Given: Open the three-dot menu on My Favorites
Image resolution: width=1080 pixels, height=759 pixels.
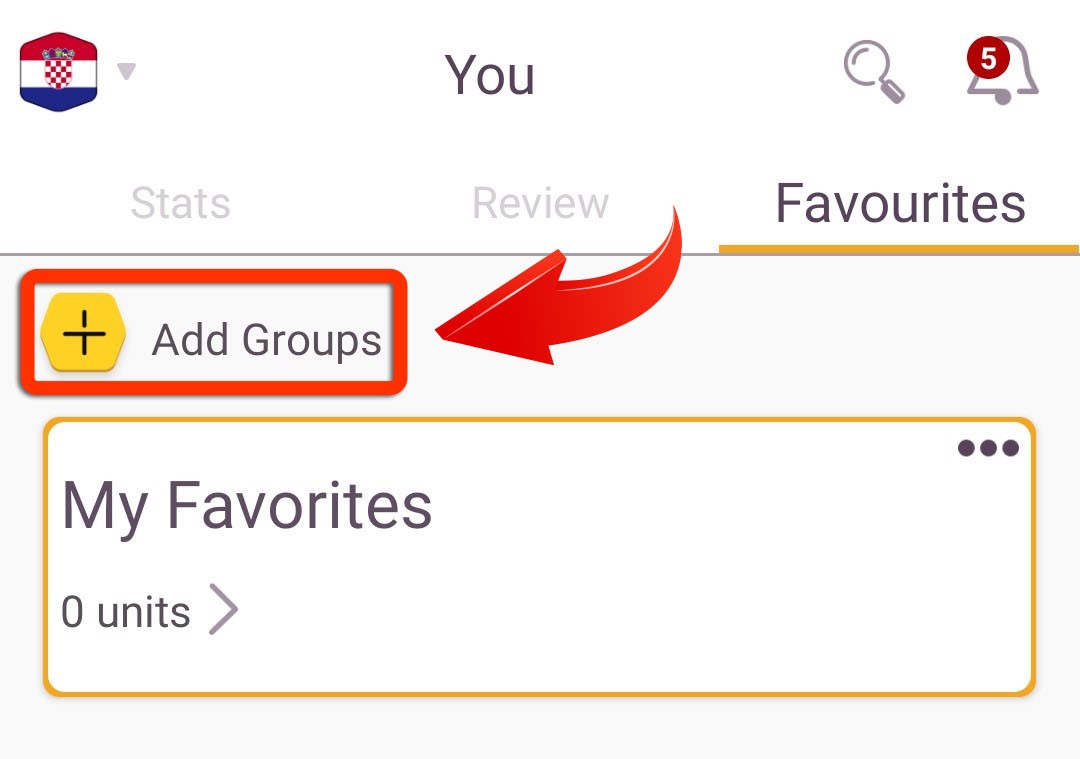Looking at the screenshot, I should pyautogui.click(x=988, y=448).
